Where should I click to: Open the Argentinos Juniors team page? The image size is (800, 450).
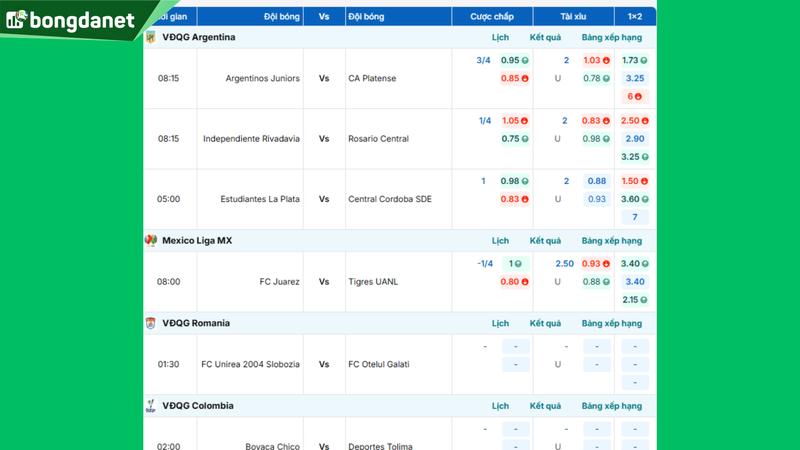(x=262, y=78)
